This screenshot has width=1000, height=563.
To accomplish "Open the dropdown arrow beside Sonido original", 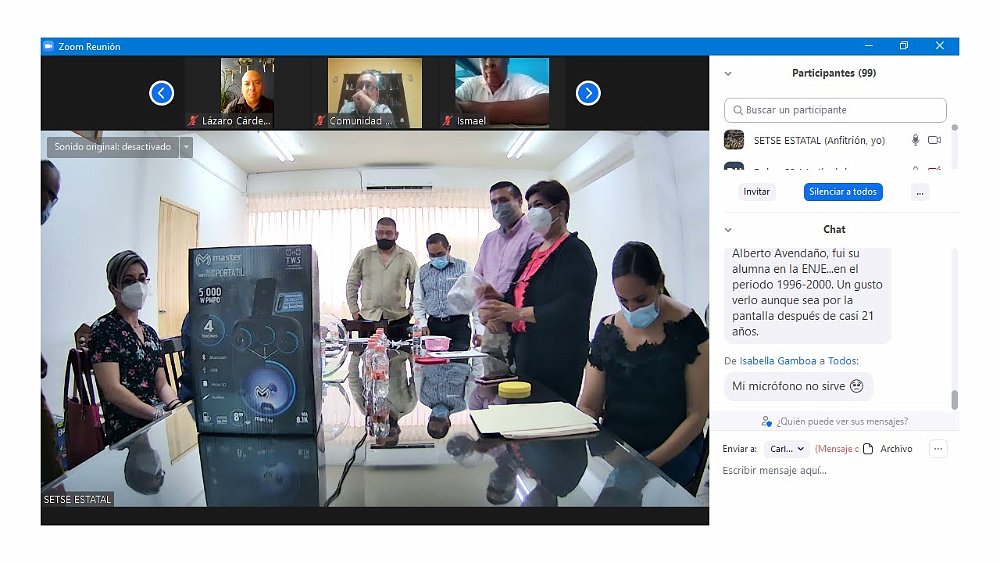I will point(185,147).
